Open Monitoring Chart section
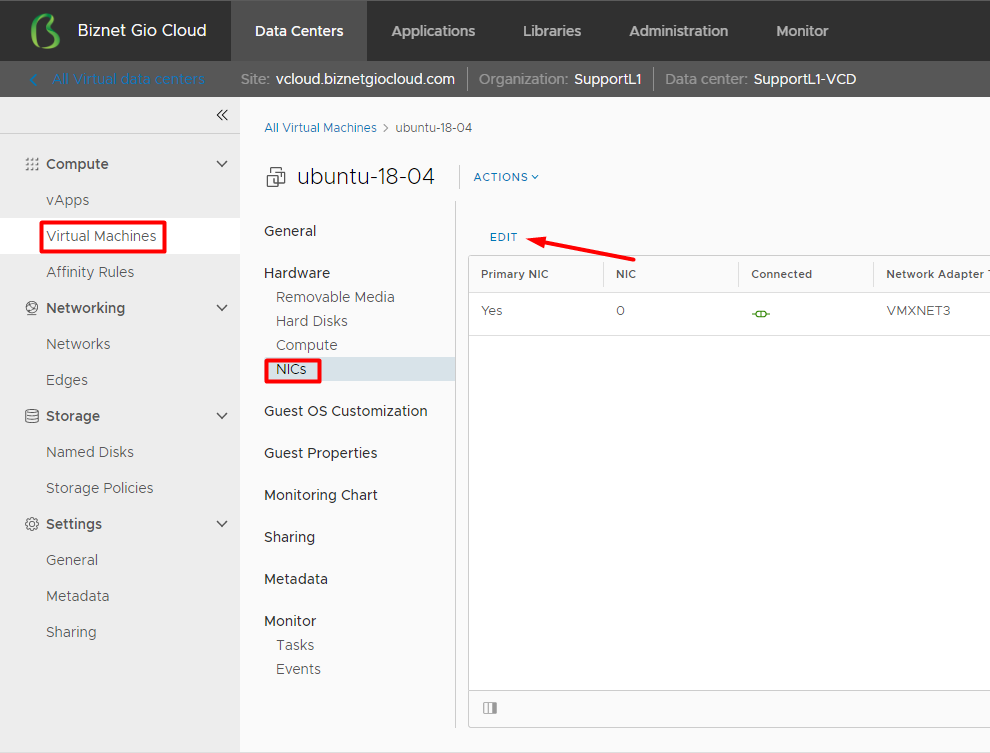This screenshot has width=990, height=753. click(x=320, y=495)
